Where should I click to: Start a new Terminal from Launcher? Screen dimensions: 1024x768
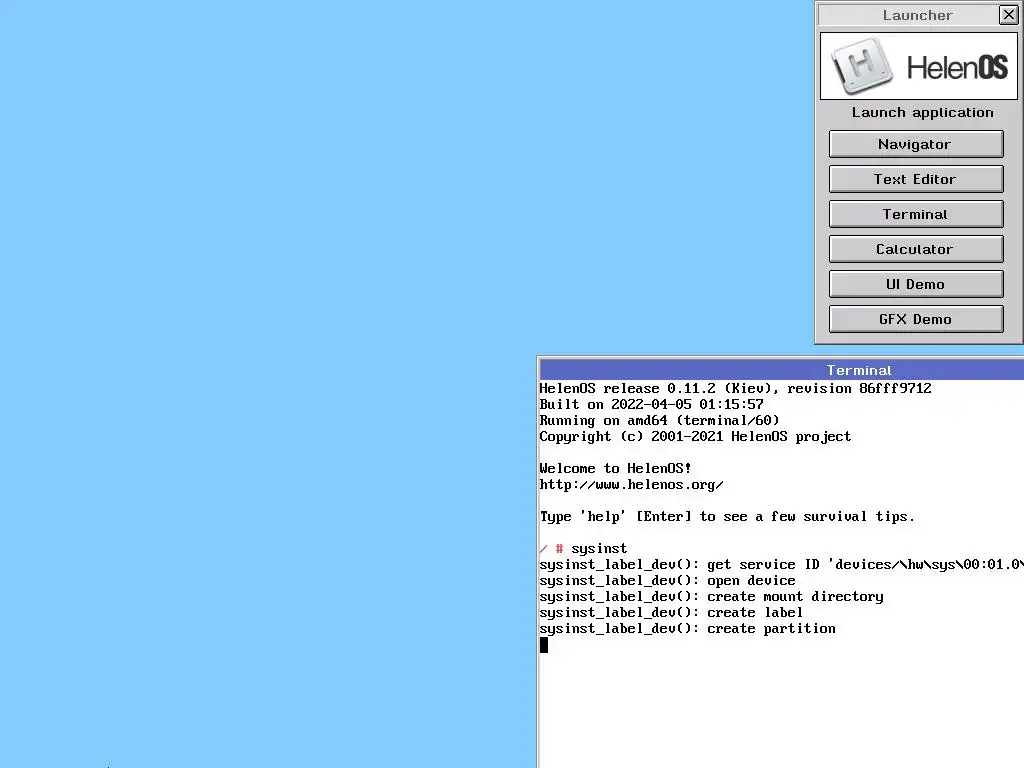tap(916, 214)
